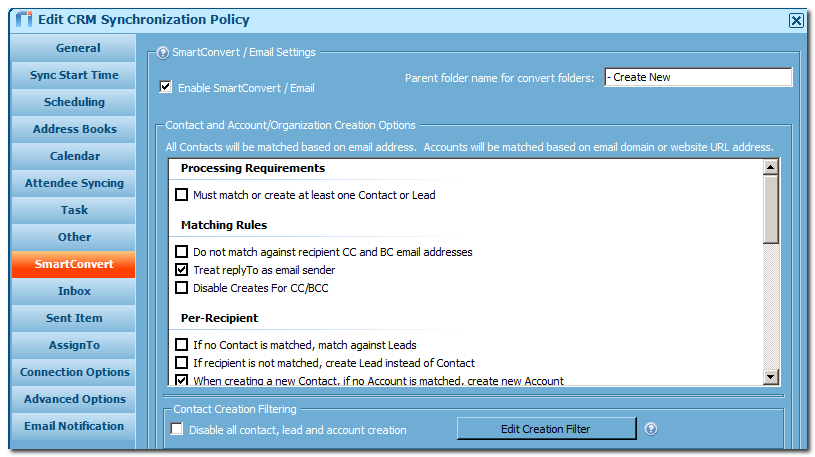Open the Other tab

(74, 237)
